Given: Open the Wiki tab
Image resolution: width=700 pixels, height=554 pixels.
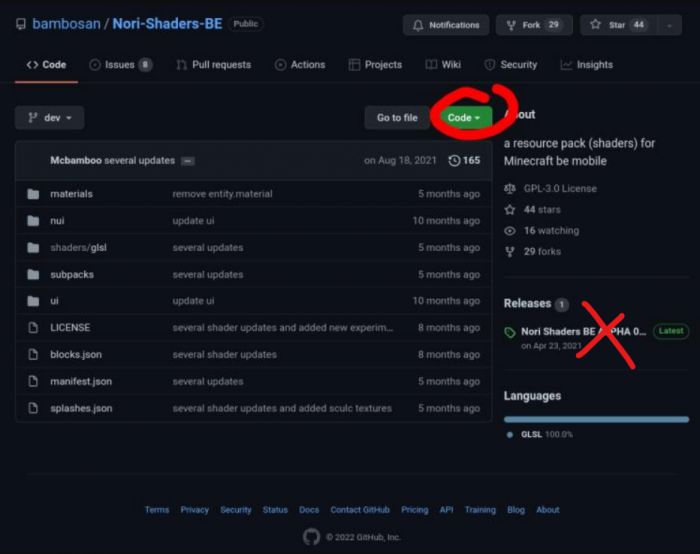Looking at the screenshot, I should (x=443, y=65).
